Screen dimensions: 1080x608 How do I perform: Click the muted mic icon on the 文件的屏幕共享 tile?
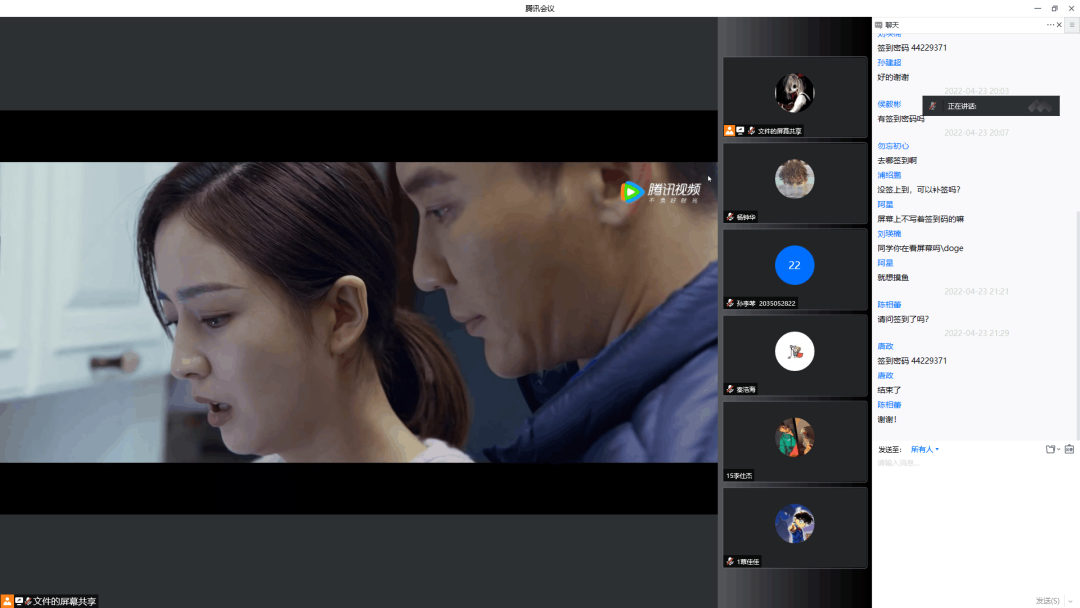(x=751, y=130)
